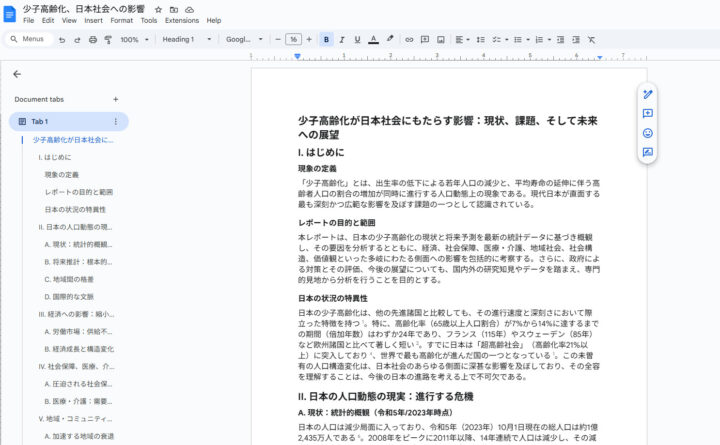Add emoji reaction
720x445 pixels.
click(x=647, y=133)
